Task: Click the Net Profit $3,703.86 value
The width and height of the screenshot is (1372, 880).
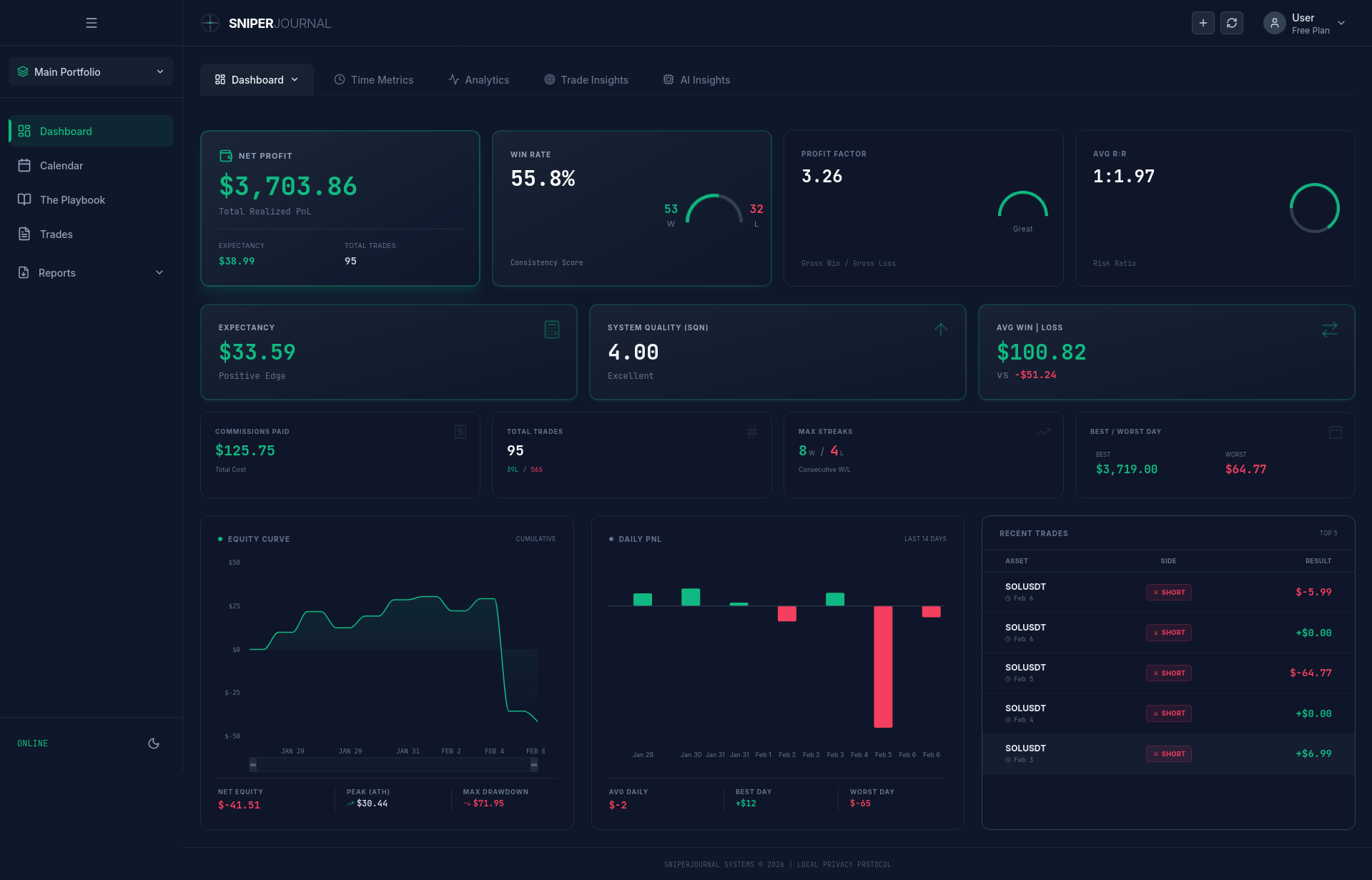Action: (x=287, y=186)
